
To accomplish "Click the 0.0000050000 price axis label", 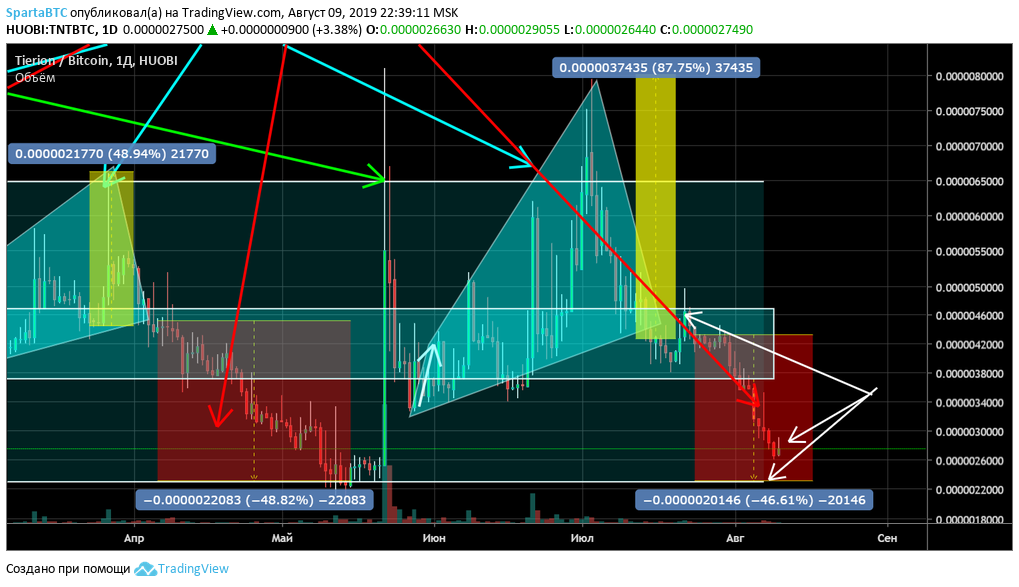I will [969, 287].
